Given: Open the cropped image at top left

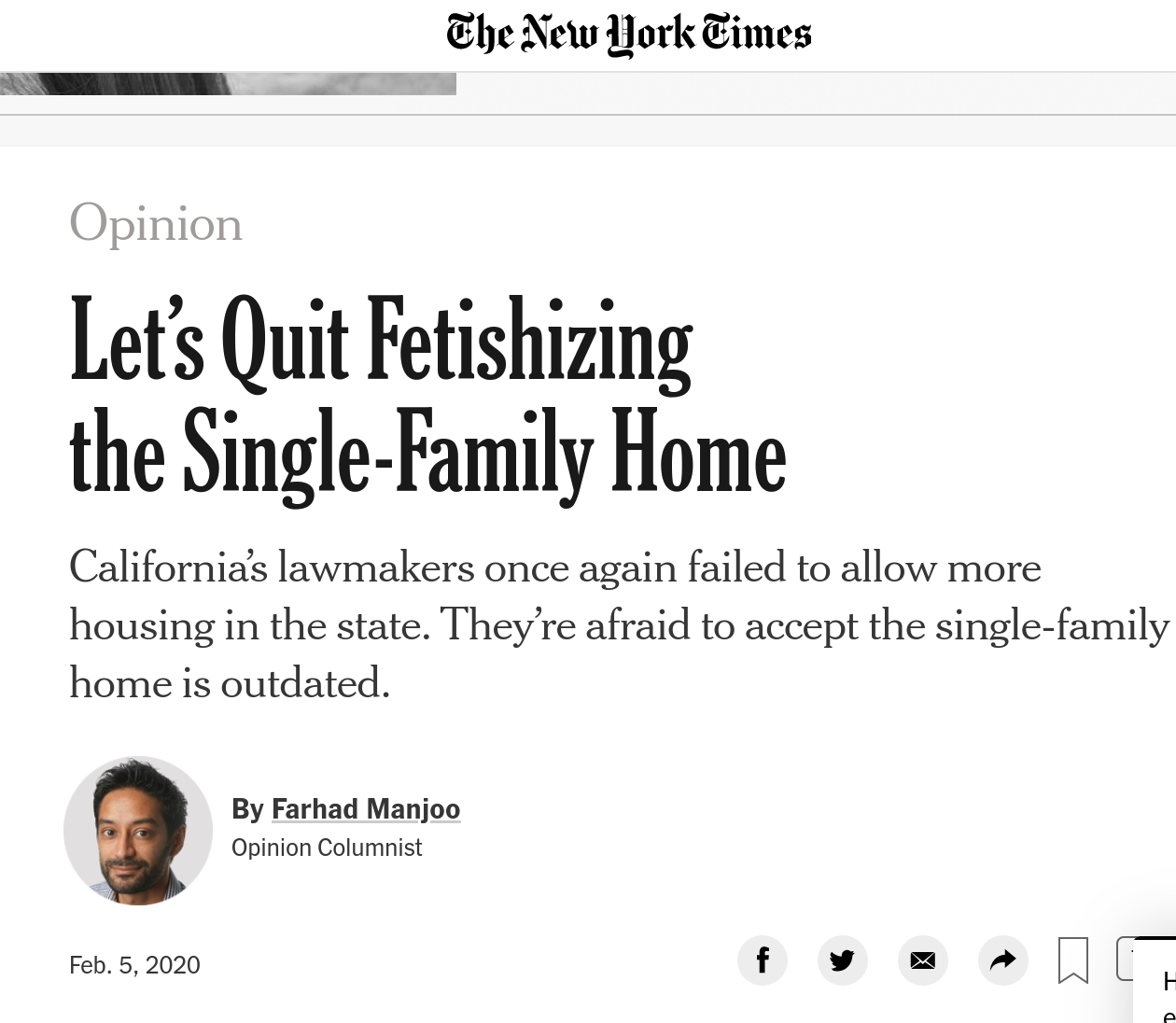Looking at the screenshot, I should tap(228, 84).
